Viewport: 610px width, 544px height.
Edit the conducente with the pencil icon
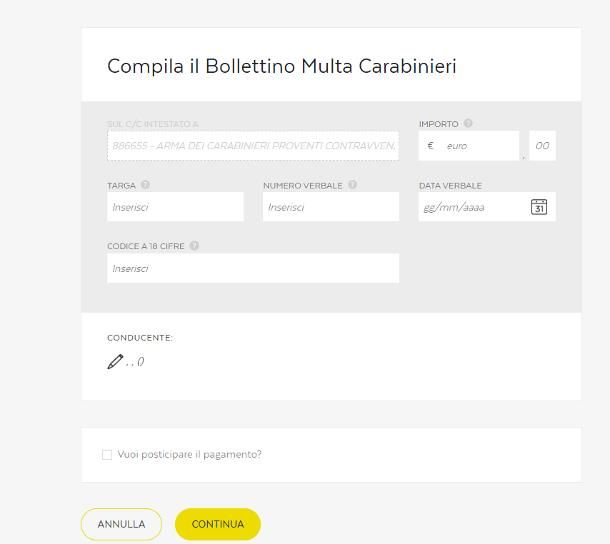click(115, 362)
